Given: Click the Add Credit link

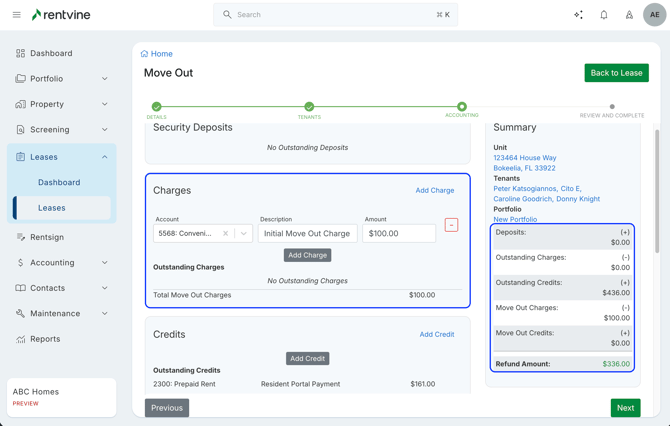Looking at the screenshot, I should [437, 335].
